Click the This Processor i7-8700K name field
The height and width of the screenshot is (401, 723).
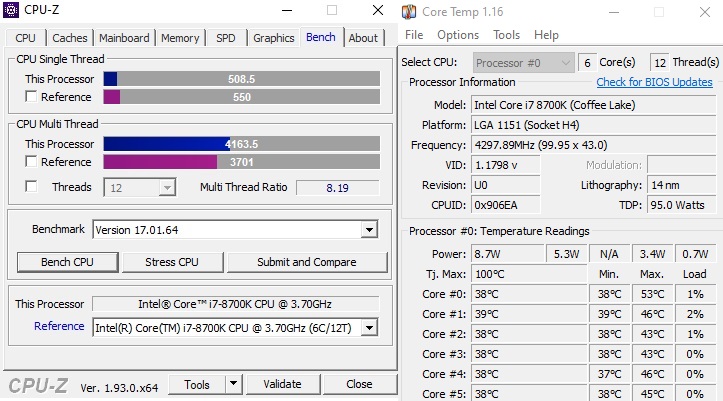[235, 304]
